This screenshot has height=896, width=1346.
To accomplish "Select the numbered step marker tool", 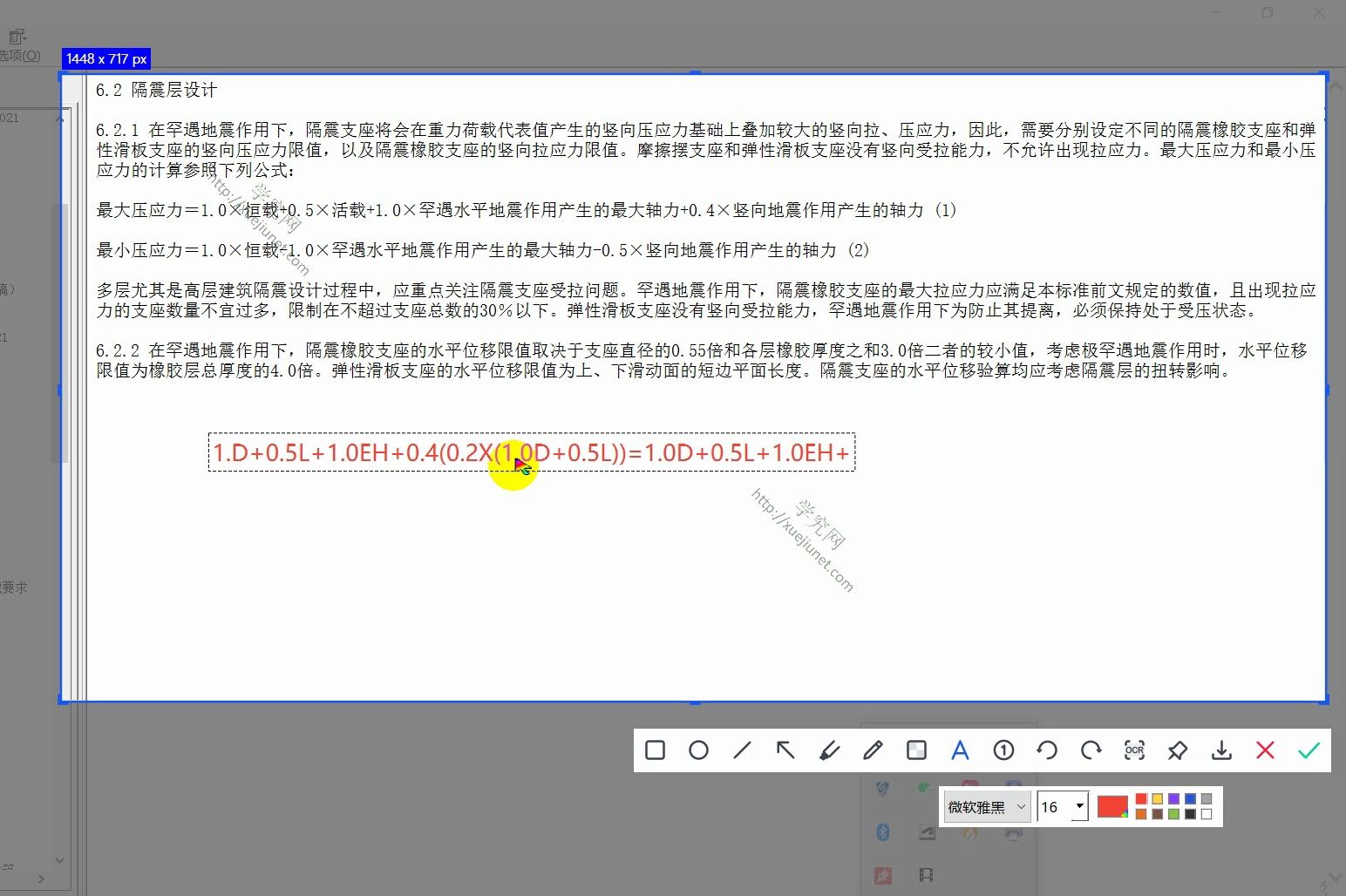I will [1003, 750].
